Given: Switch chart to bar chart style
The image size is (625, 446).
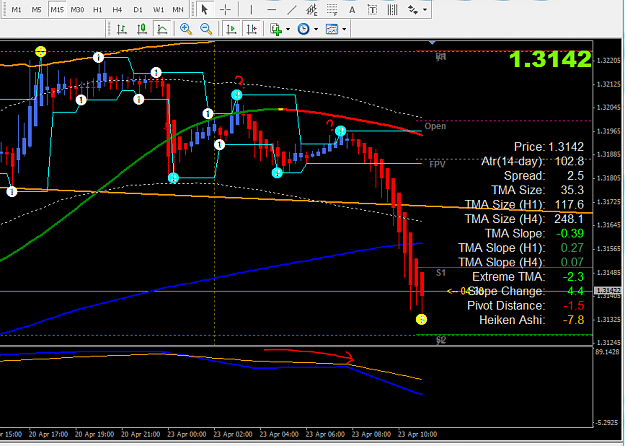Looking at the screenshot, I should 122,29.
